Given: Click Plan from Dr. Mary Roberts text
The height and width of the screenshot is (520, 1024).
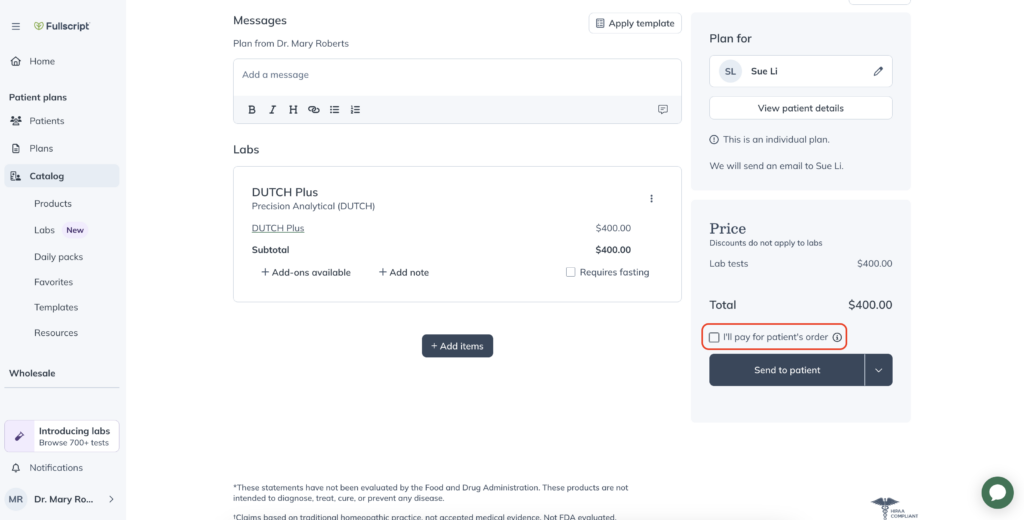Looking at the screenshot, I should coord(291,44).
